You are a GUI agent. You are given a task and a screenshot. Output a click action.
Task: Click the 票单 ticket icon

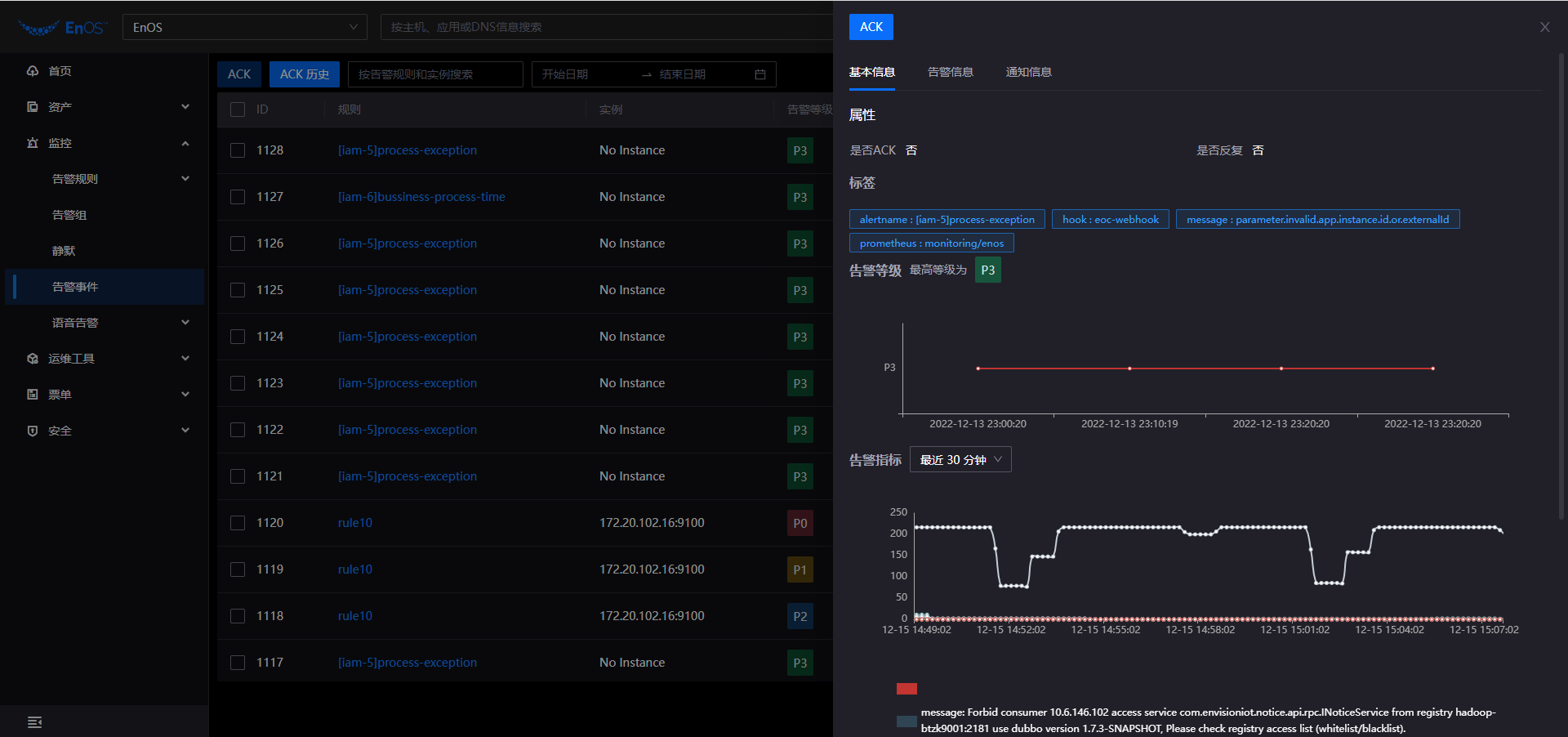(x=33, y=395)
